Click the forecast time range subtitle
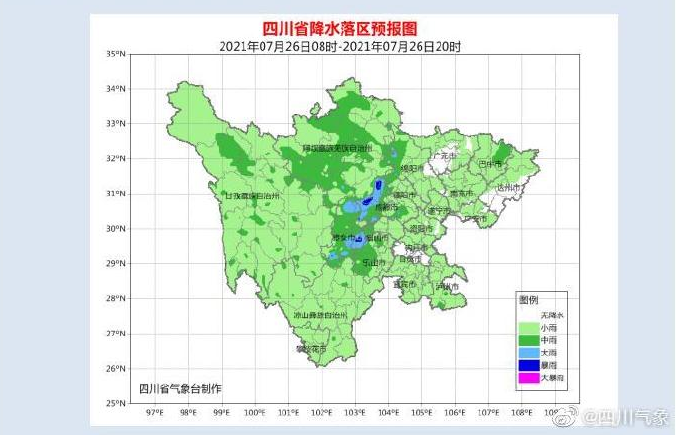Image resolution: width=676 pixels, height=435 pixels. pos(339,46)
